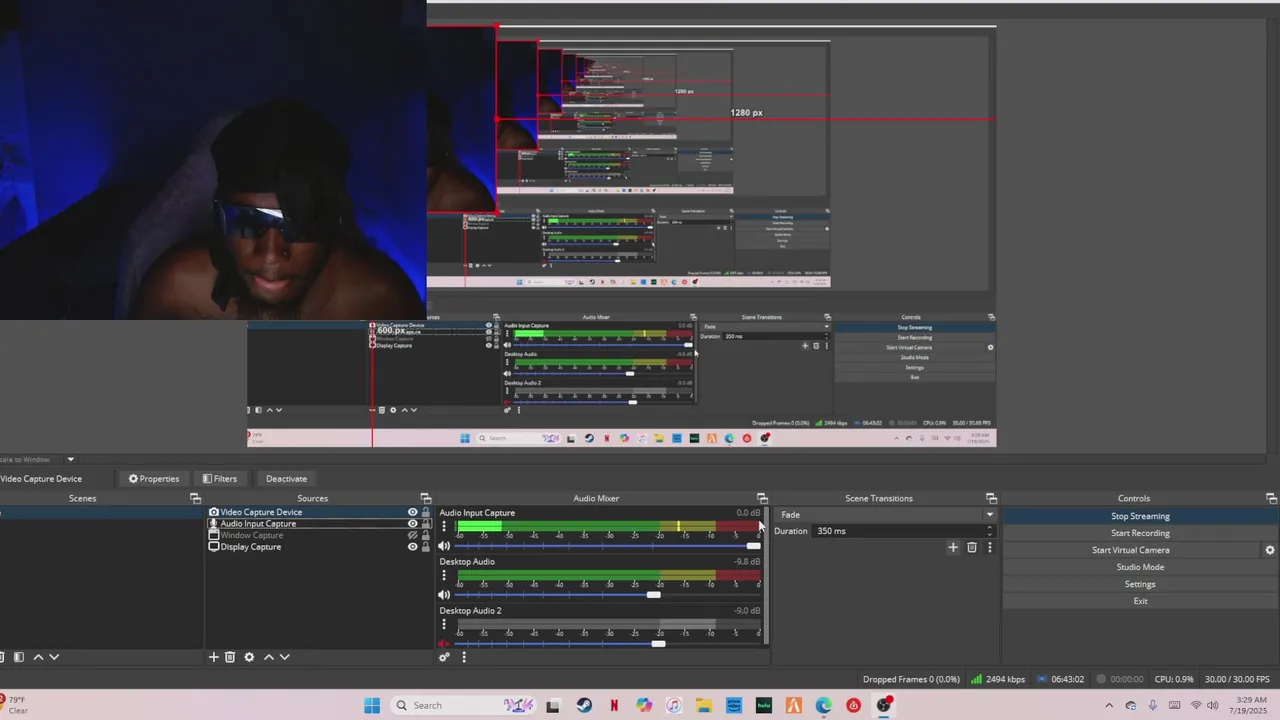
Task: Open transition properties dots menu
Action: pyautogui.click(x=989, y=547)
